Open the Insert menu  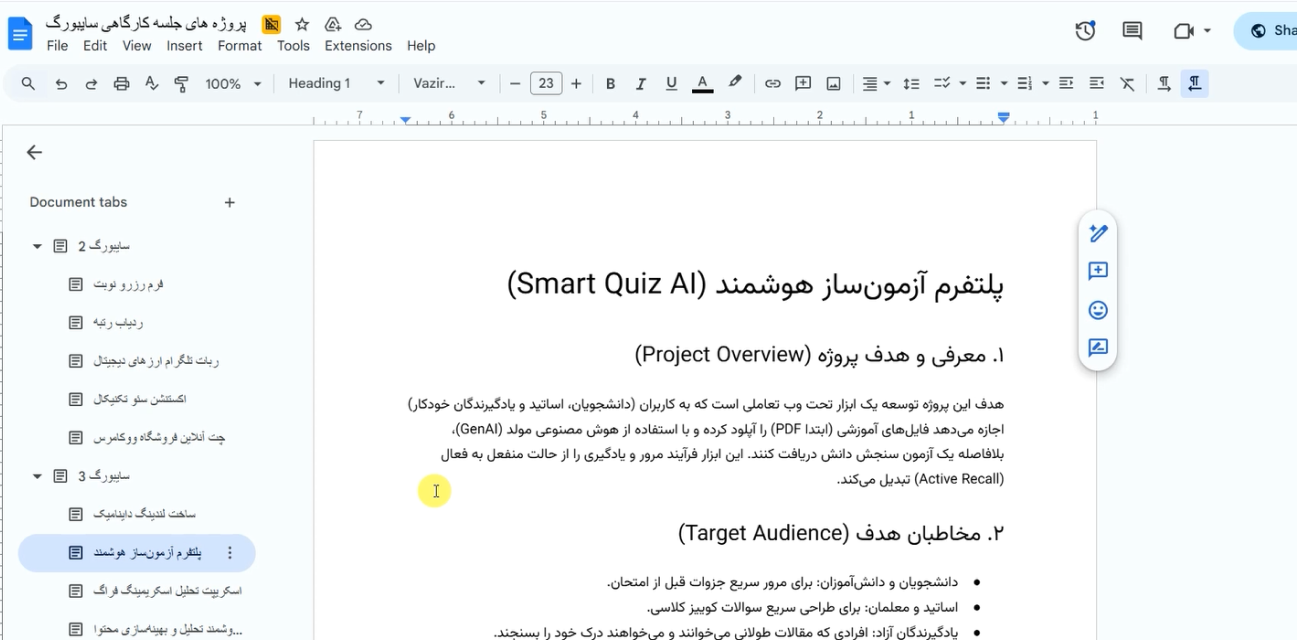[184, 46]
